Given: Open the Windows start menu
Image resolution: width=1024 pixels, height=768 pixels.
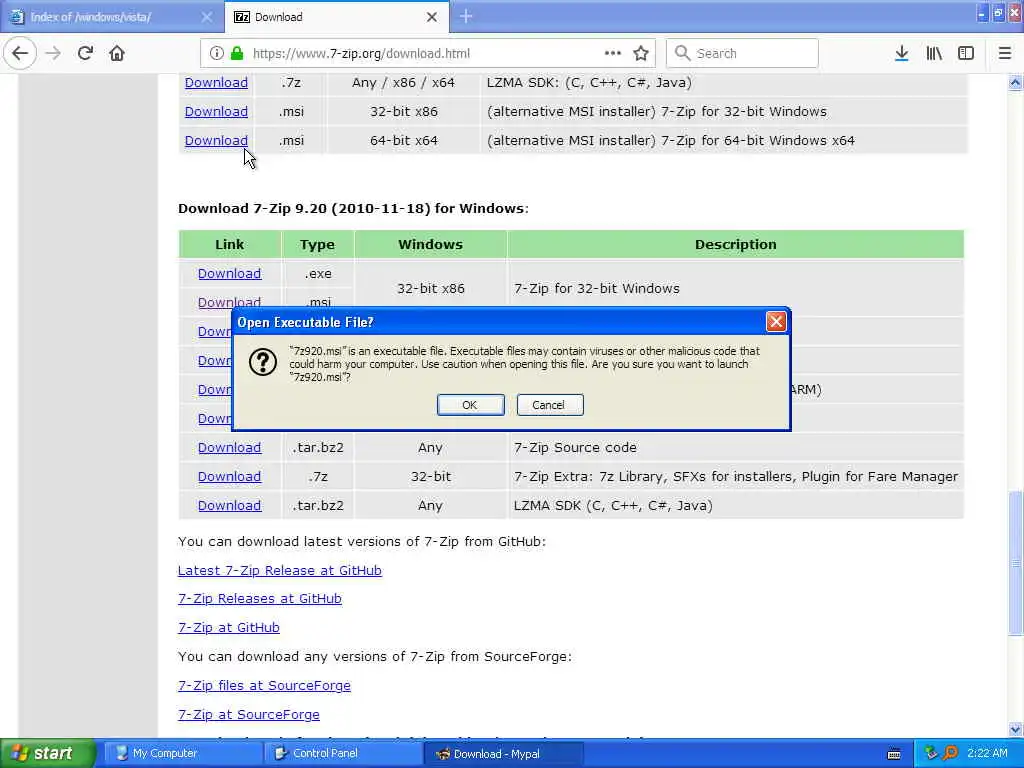Looking at the screenshot, I should 47,753.
